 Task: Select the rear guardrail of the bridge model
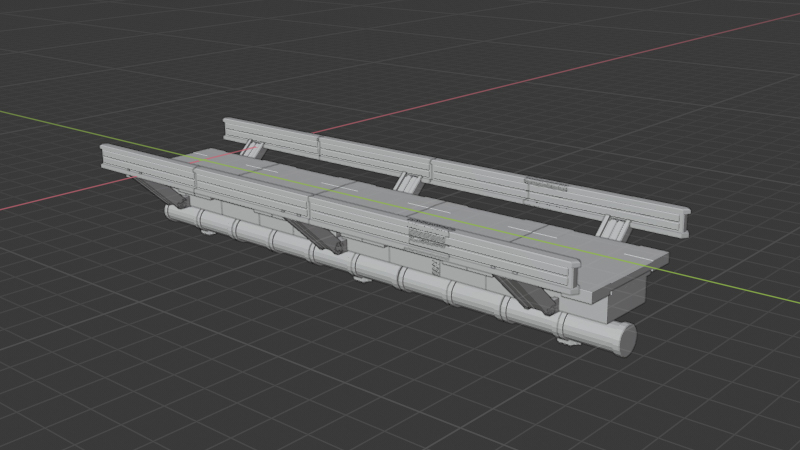459,176
